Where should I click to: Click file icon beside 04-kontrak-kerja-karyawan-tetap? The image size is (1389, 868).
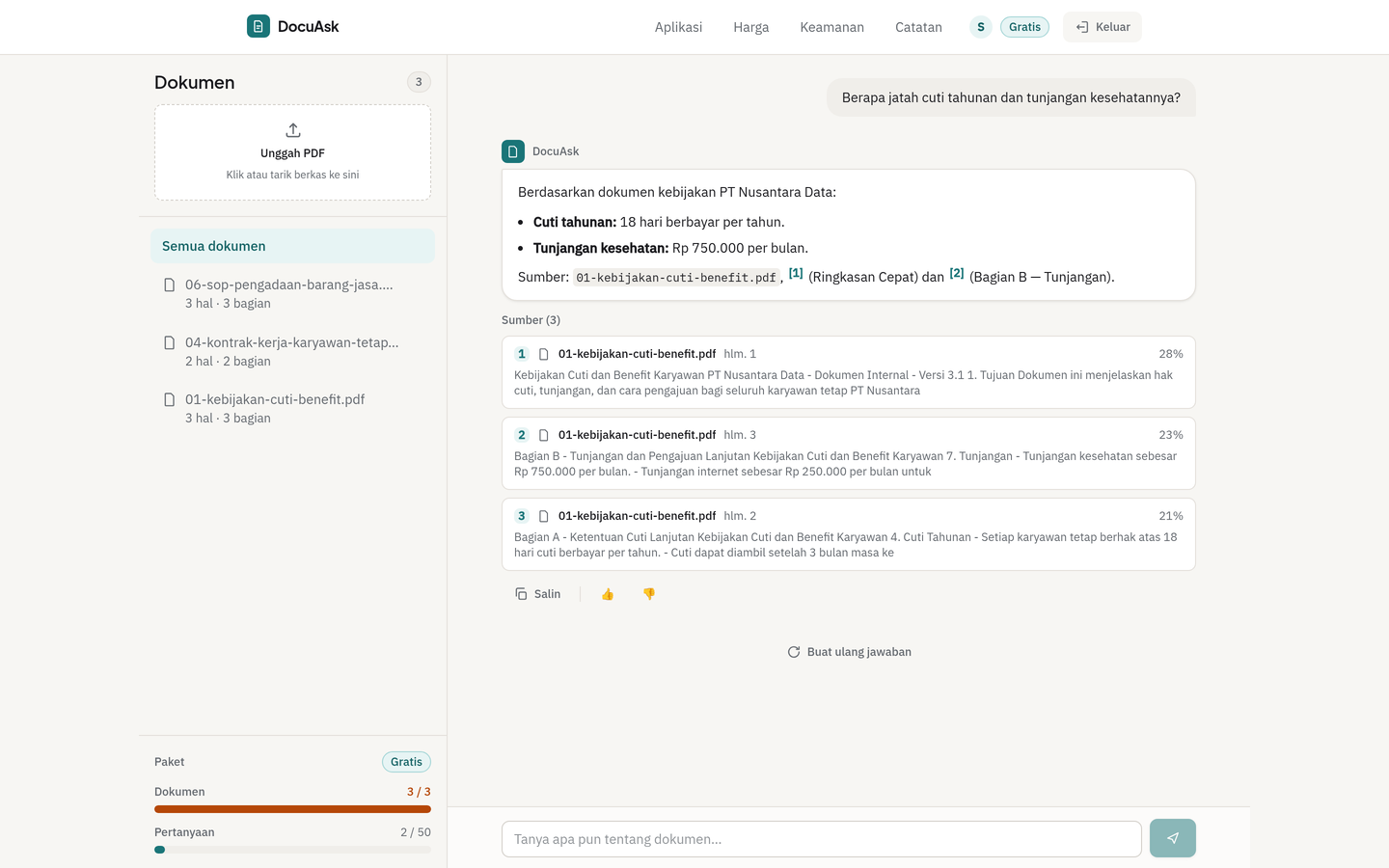170,343
